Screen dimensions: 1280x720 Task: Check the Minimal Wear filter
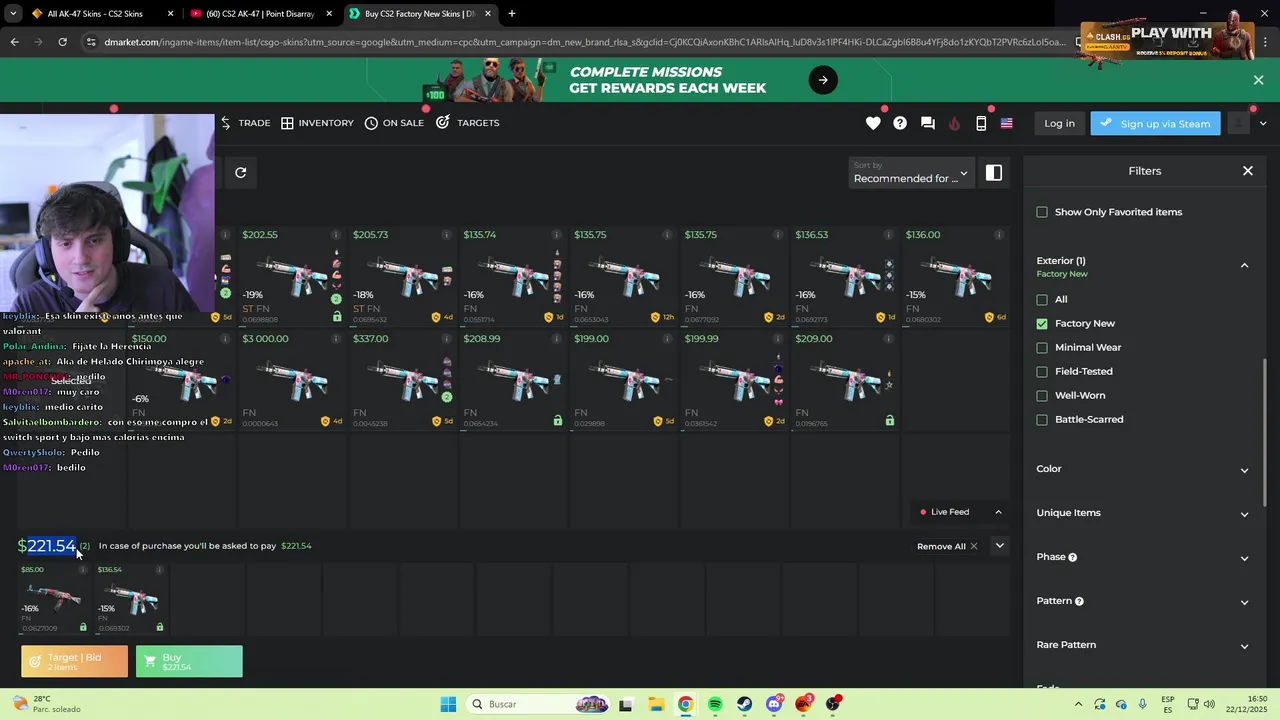click(x=1042, y=347)
